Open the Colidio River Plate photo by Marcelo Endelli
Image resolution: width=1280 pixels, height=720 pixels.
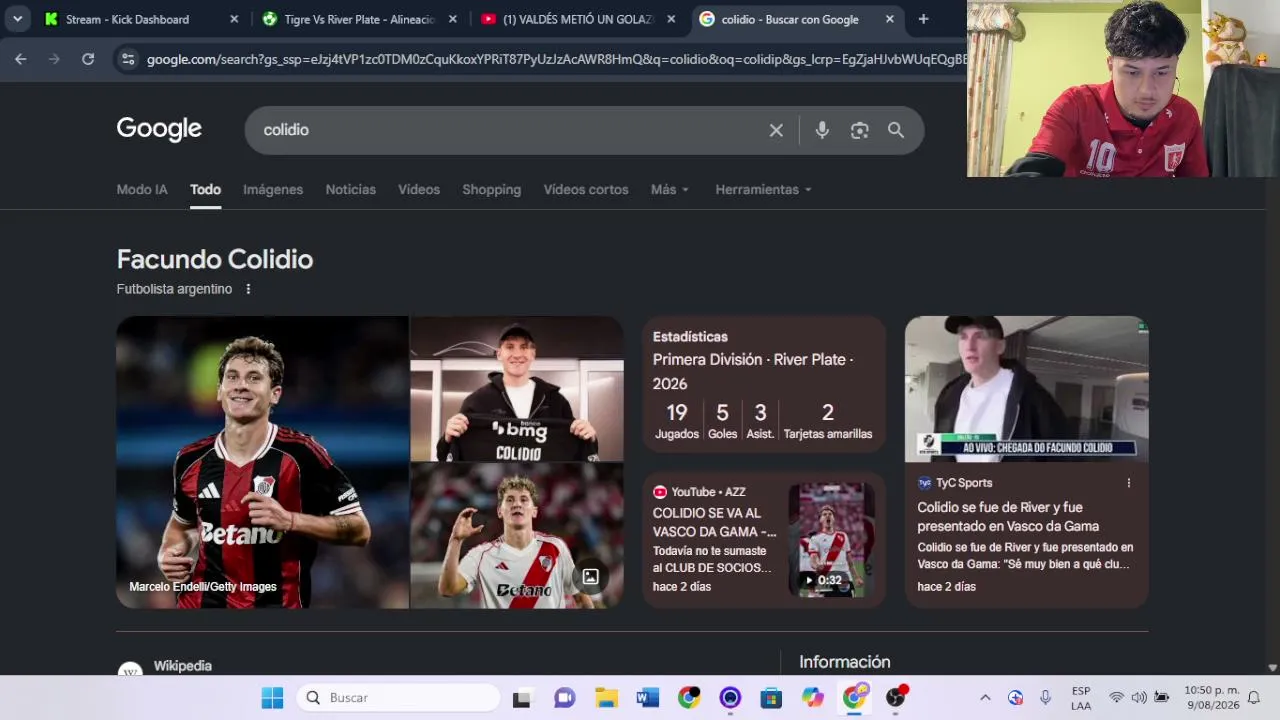pyautogui.click(x=262, y=462)
